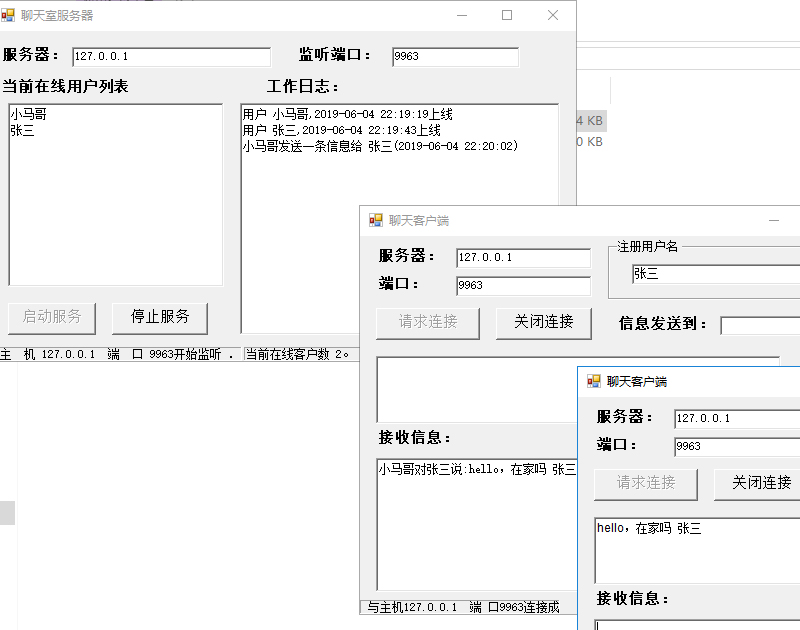Viewport: 800px width, 630px height.
Task: Click empty message box in 张三 client
Action: (477, 389)
